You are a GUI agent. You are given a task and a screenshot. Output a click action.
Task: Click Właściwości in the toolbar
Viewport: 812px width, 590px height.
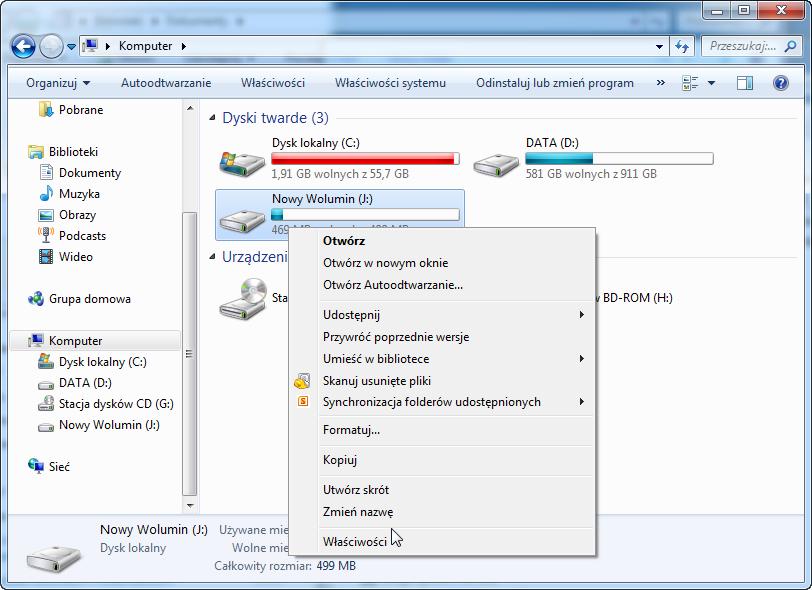point(273,83)
